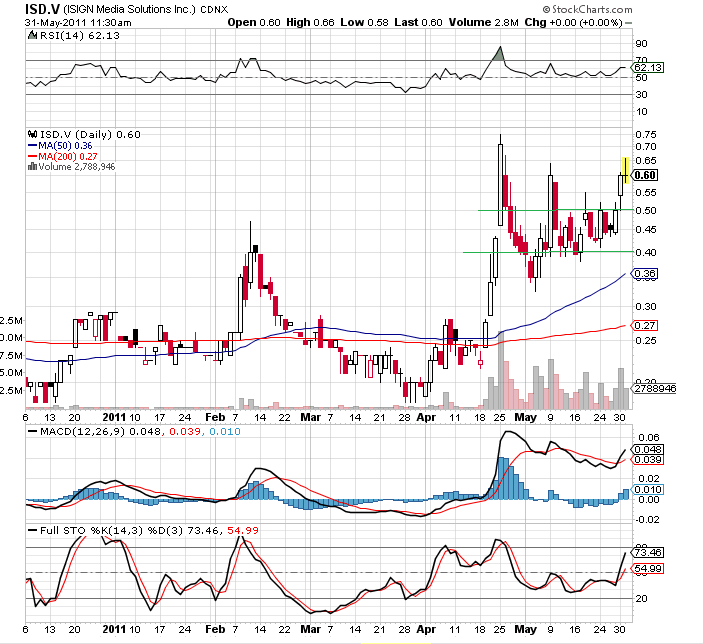Click the "Volume 2.8M" quote text
This screenshot has height=644, width=703.
point(483,22)
